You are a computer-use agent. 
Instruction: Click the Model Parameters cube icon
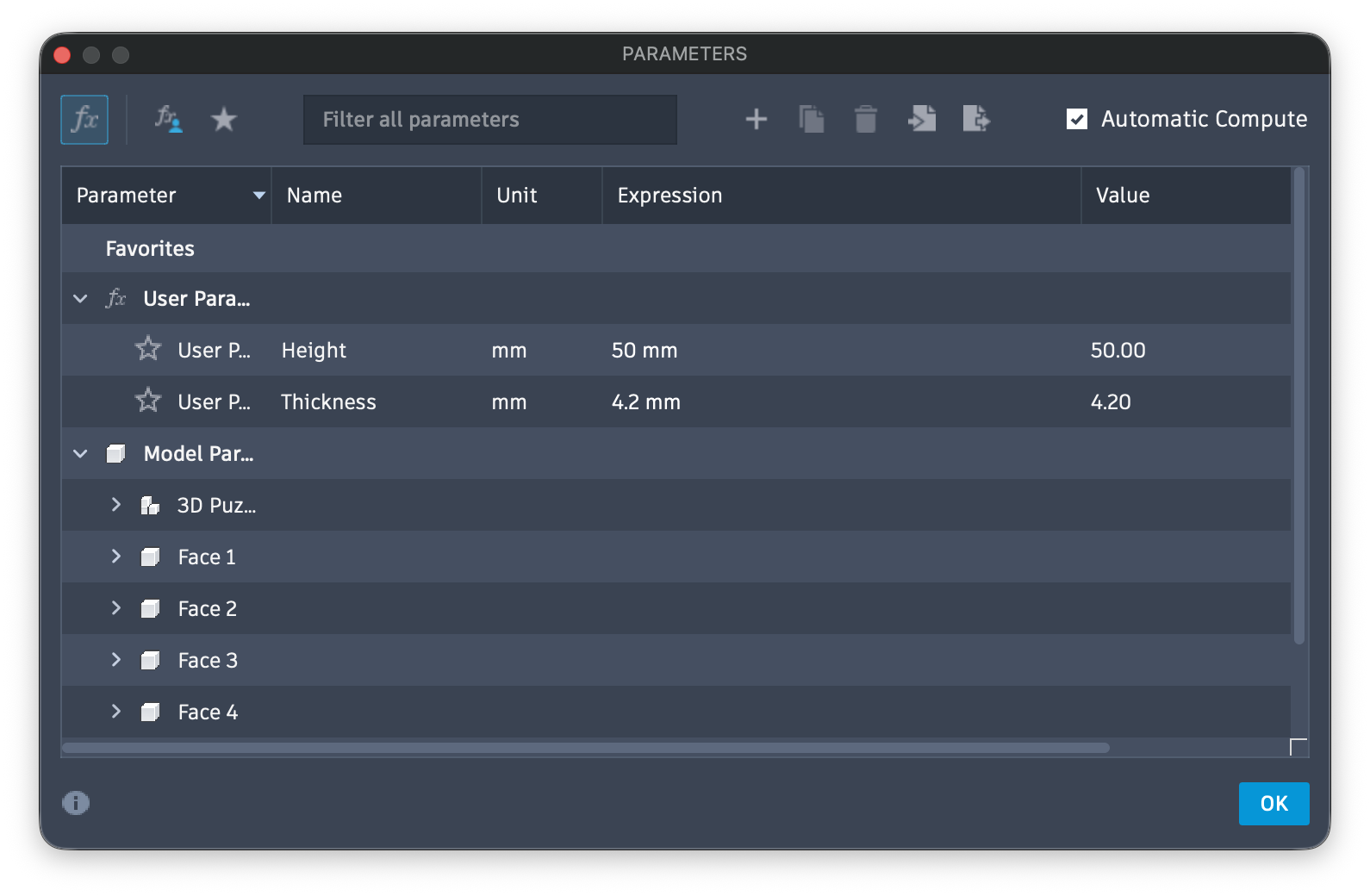[115, 454]
